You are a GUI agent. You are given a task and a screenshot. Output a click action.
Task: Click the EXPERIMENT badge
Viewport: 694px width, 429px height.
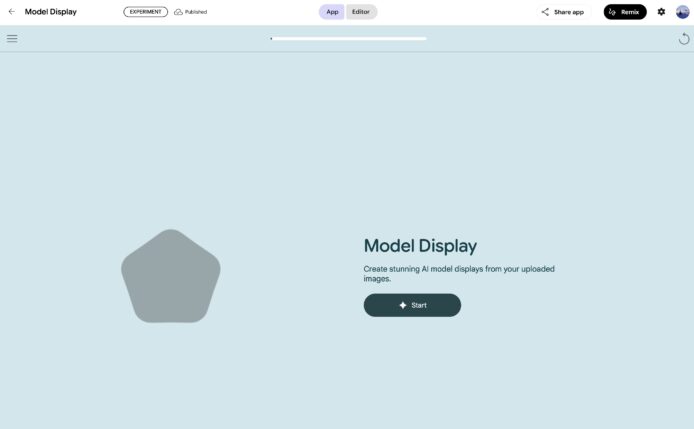click(146, 12)
